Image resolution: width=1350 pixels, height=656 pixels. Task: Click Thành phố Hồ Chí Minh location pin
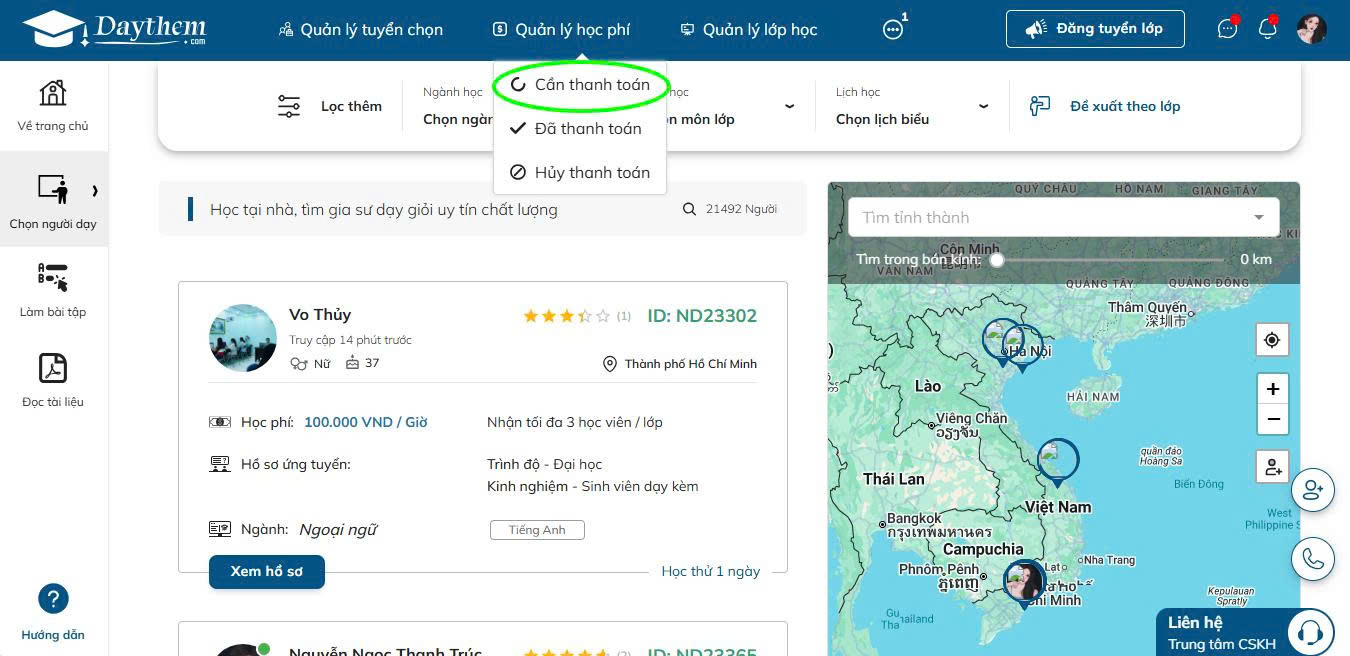point(610,364)
